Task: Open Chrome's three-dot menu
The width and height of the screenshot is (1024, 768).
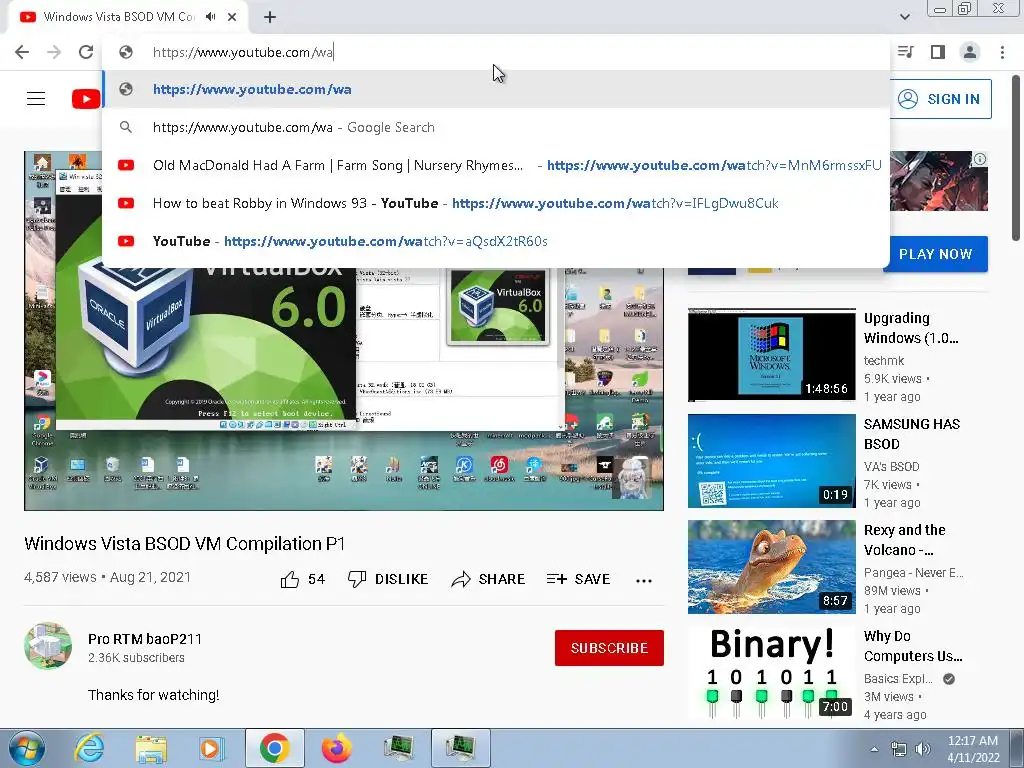Action: tap(1002, 52)
